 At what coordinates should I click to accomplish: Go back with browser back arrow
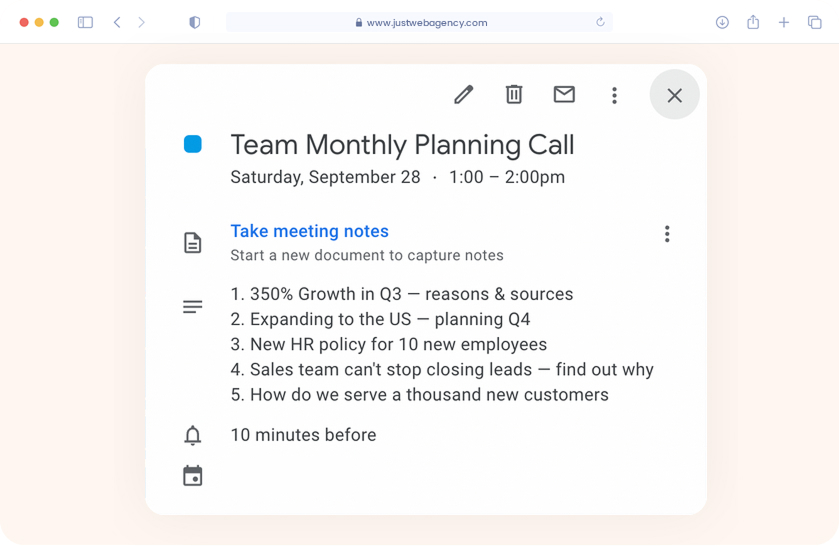tap(117, 22)
